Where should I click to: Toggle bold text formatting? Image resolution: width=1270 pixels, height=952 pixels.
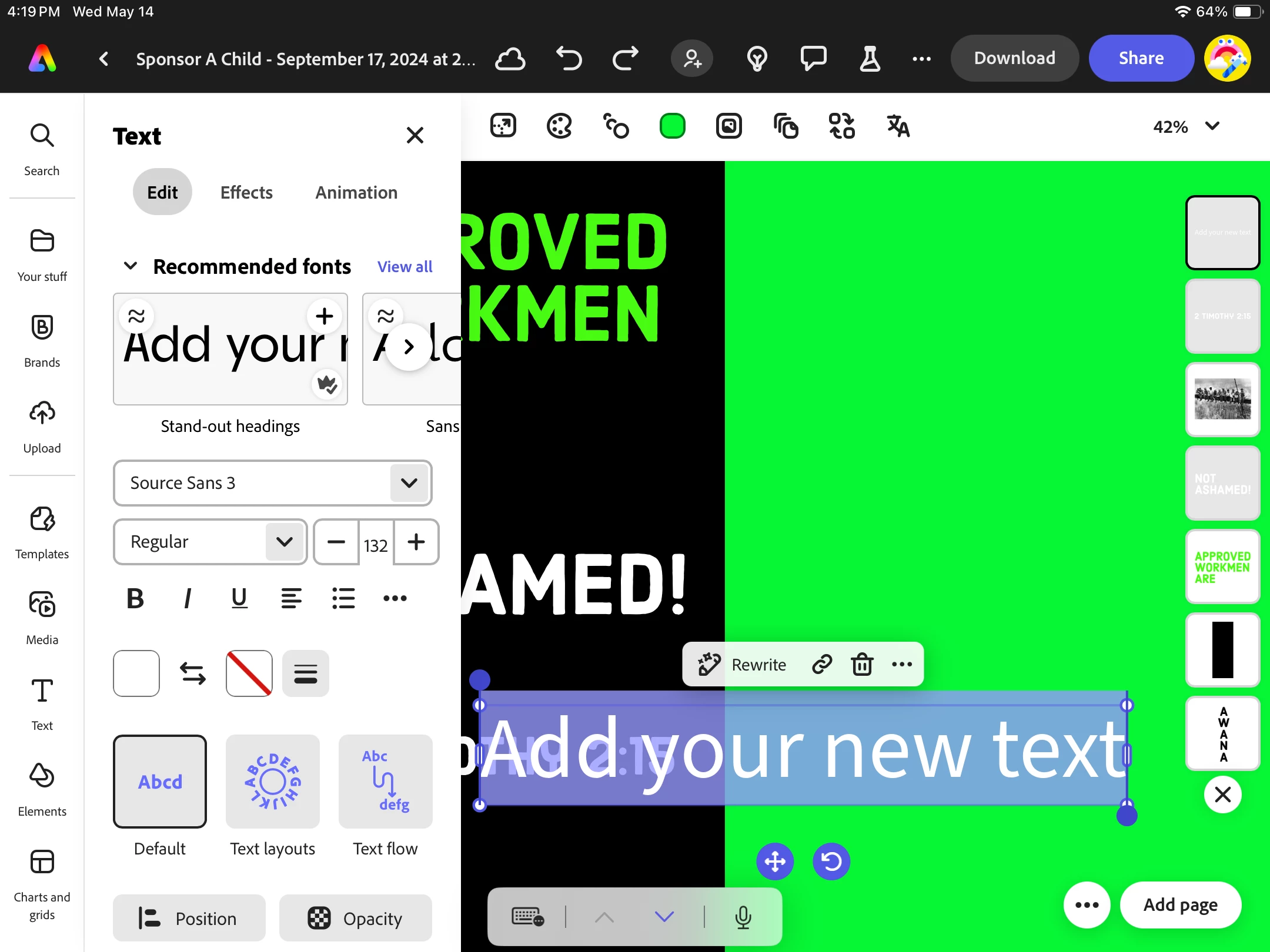[x=135, y=599]
